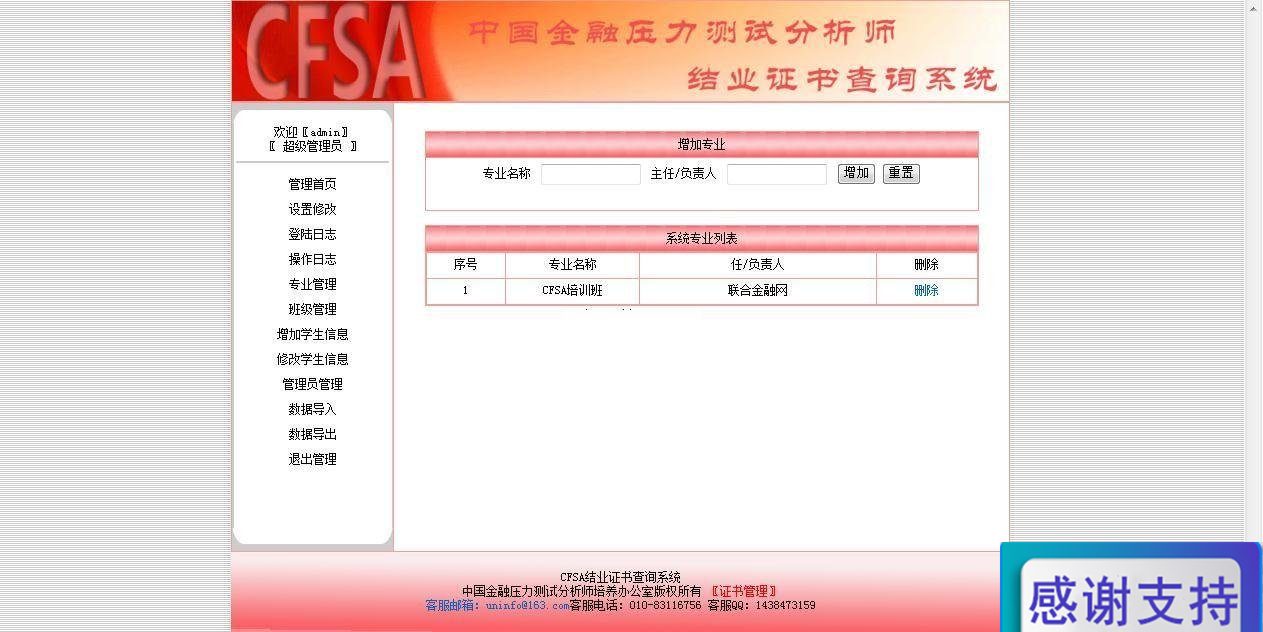Go to 登陆日志 page
This screenshot has height=632, width=1263.
tap(312, 234)
